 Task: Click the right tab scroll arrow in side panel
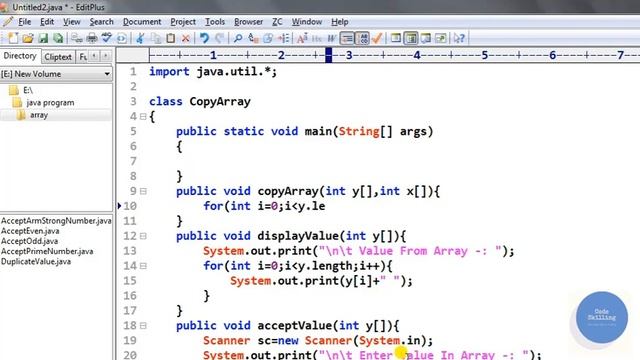[106, 56]
